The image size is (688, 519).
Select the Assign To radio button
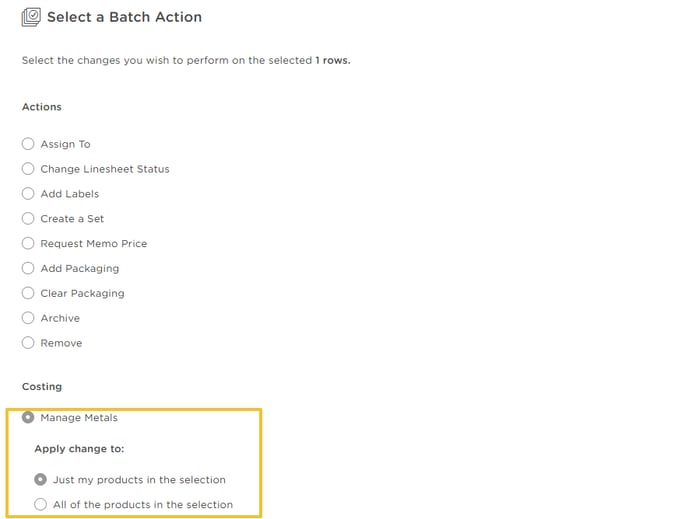tap(28, 144)
